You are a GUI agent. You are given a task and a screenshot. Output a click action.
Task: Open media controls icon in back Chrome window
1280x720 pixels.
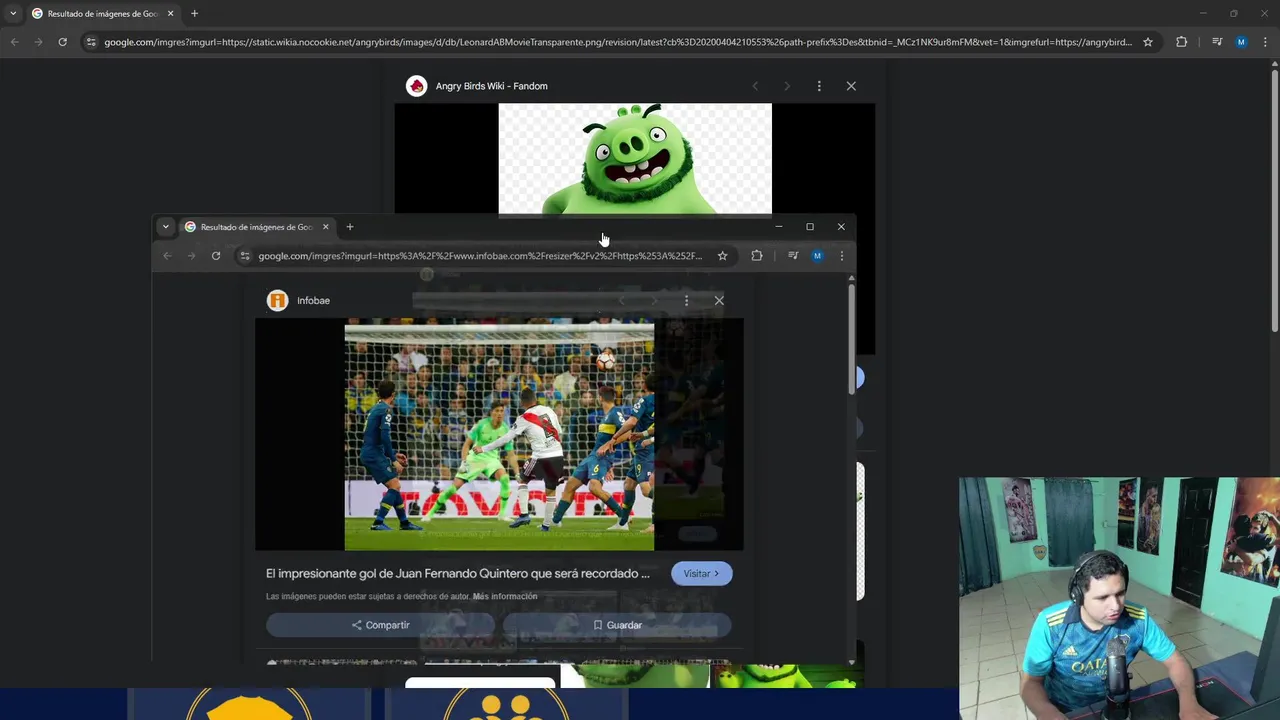click(x=1217, y=42)
